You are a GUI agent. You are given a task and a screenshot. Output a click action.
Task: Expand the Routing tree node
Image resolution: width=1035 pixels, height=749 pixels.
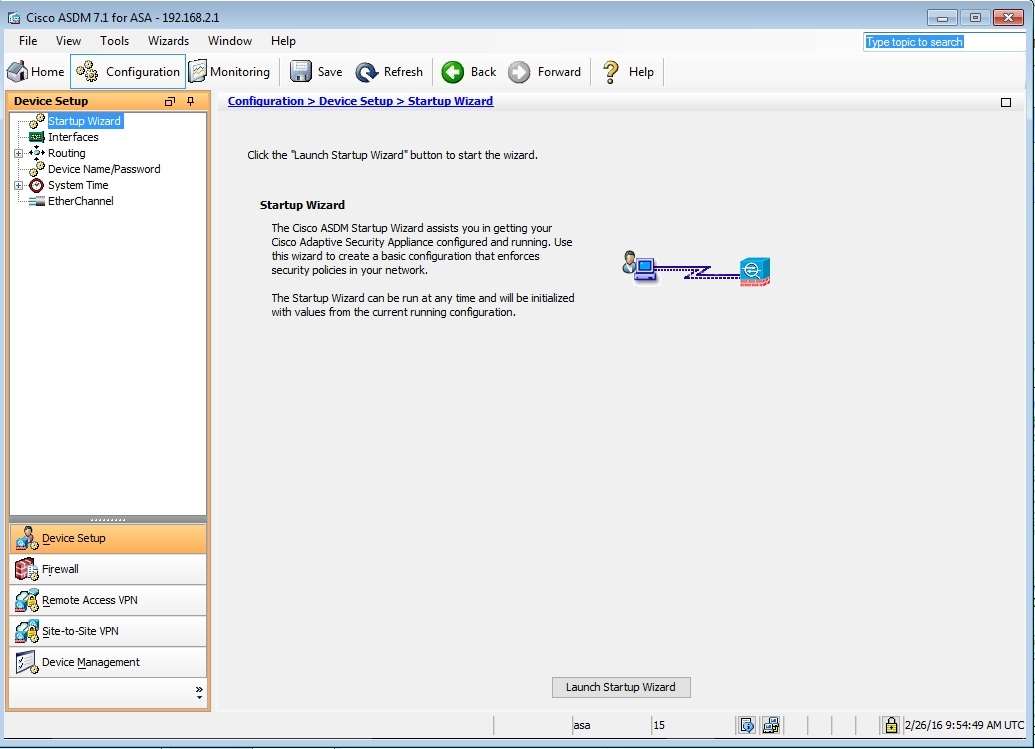[18, 153]
